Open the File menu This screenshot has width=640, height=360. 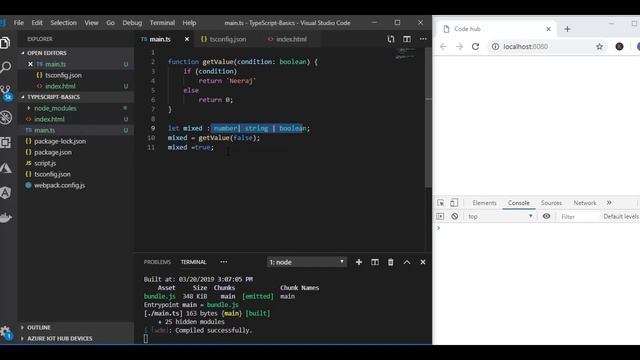19,23
